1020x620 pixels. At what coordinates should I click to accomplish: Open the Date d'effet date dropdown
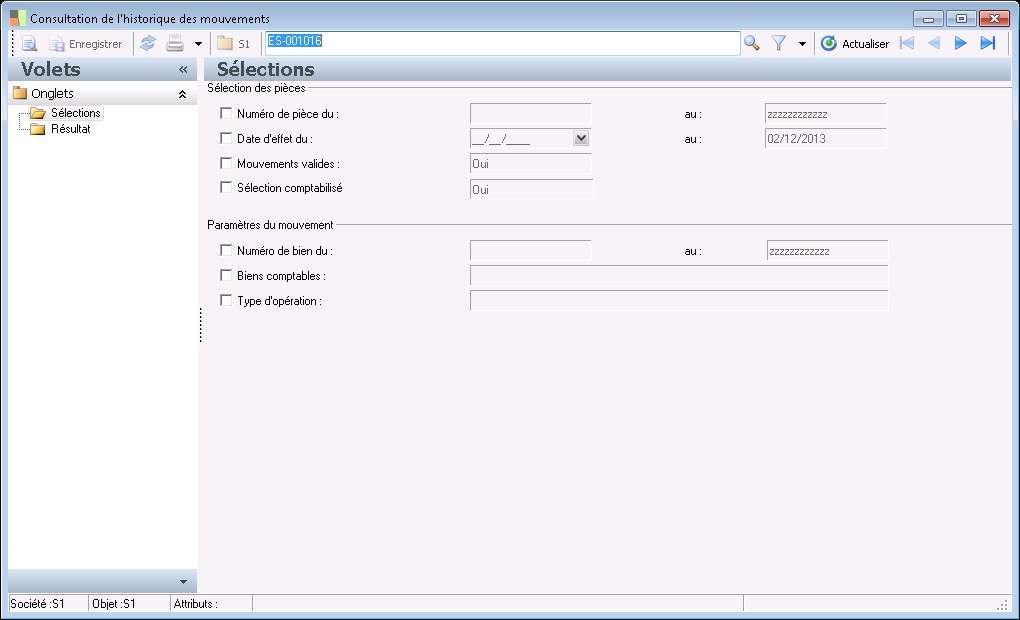(x=581, y=138)
